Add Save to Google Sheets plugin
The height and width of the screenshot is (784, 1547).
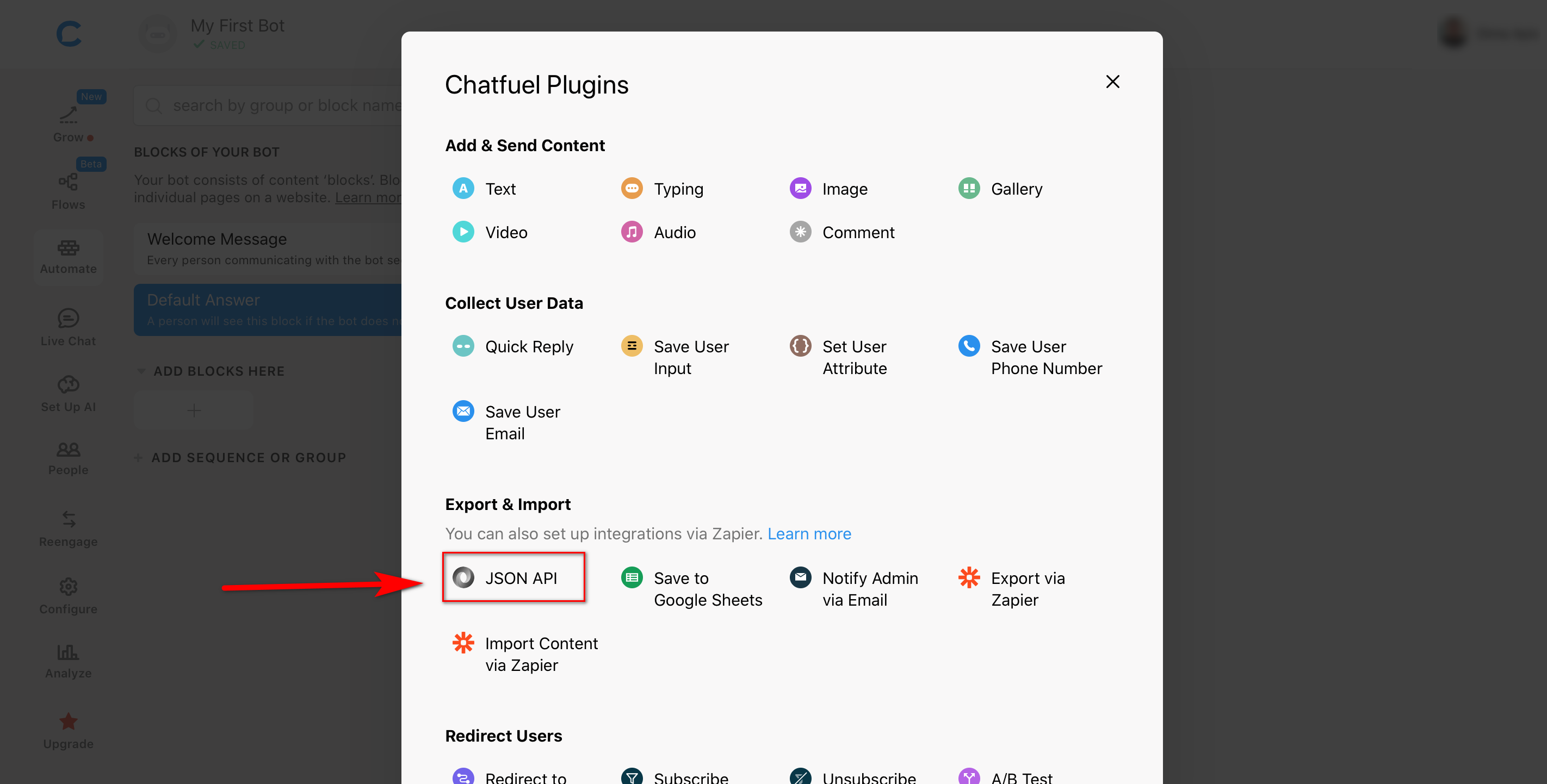(692, 588)
